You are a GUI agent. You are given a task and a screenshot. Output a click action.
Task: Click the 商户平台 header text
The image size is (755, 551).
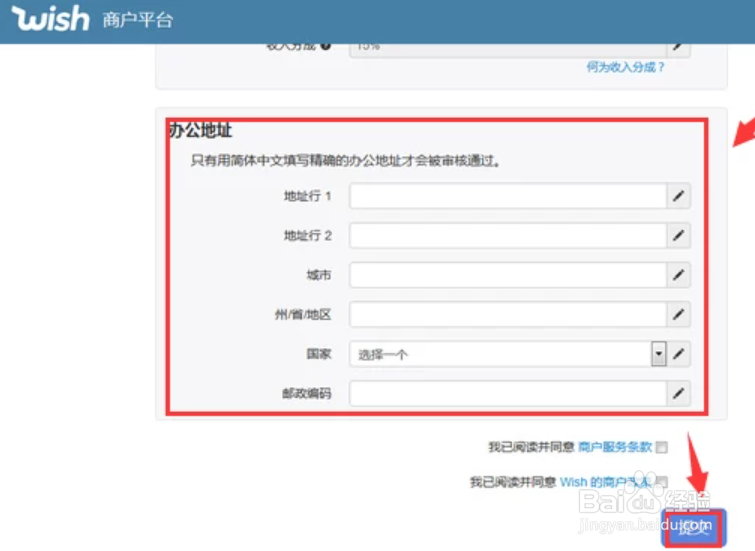point(137,20)
